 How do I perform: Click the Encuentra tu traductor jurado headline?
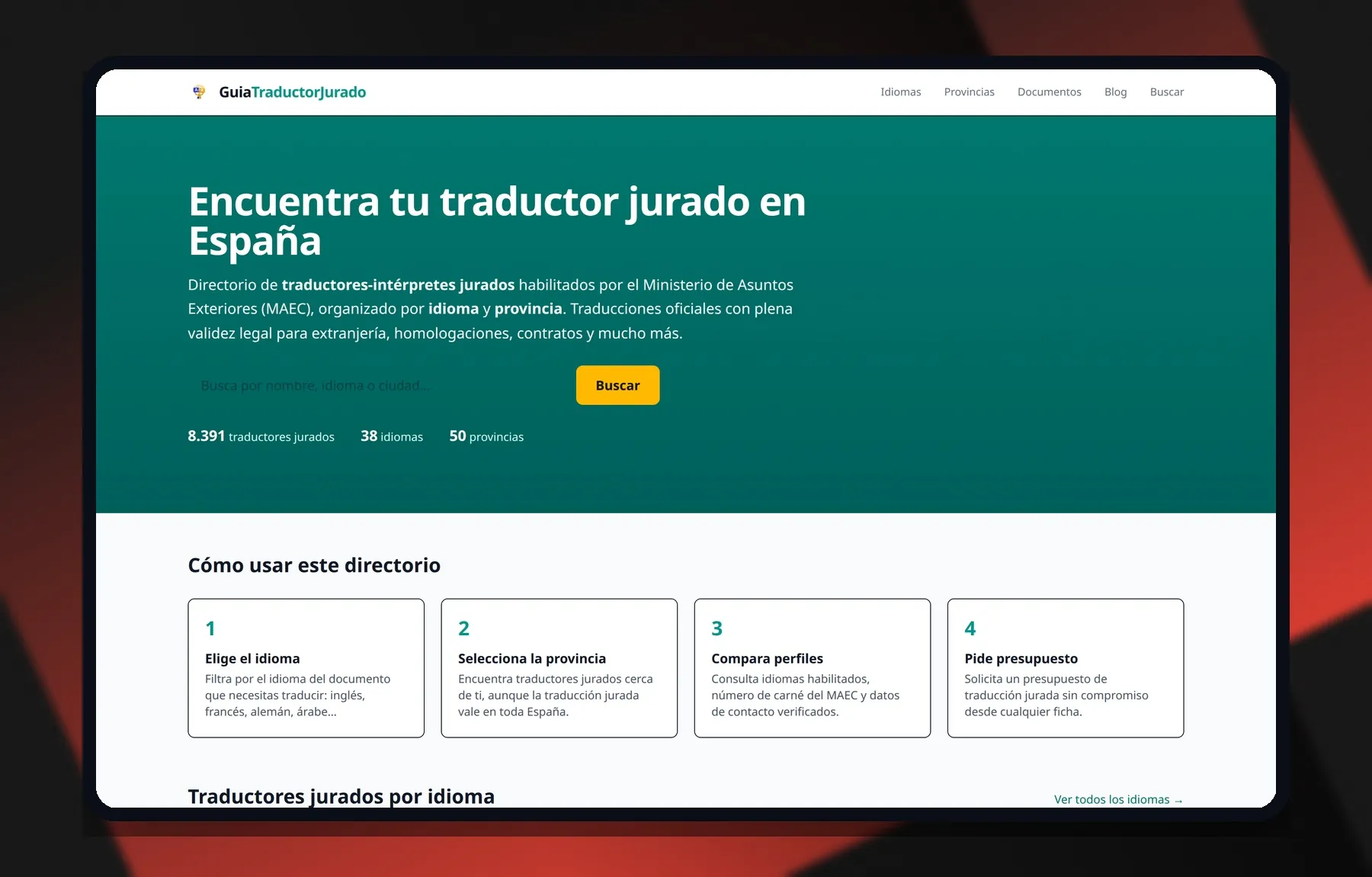pos(497,221)
